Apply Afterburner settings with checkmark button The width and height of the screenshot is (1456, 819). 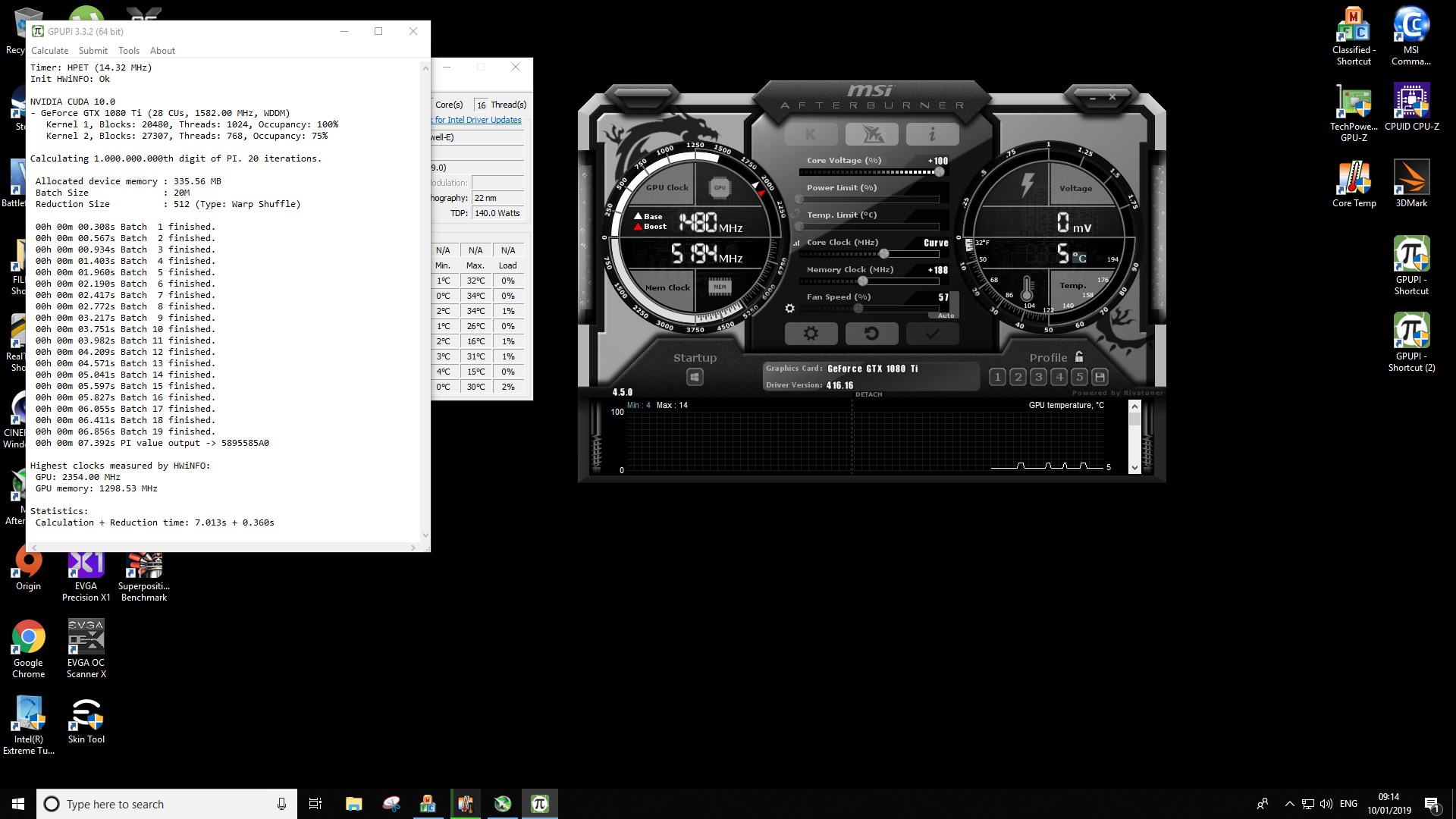[933, 334]
